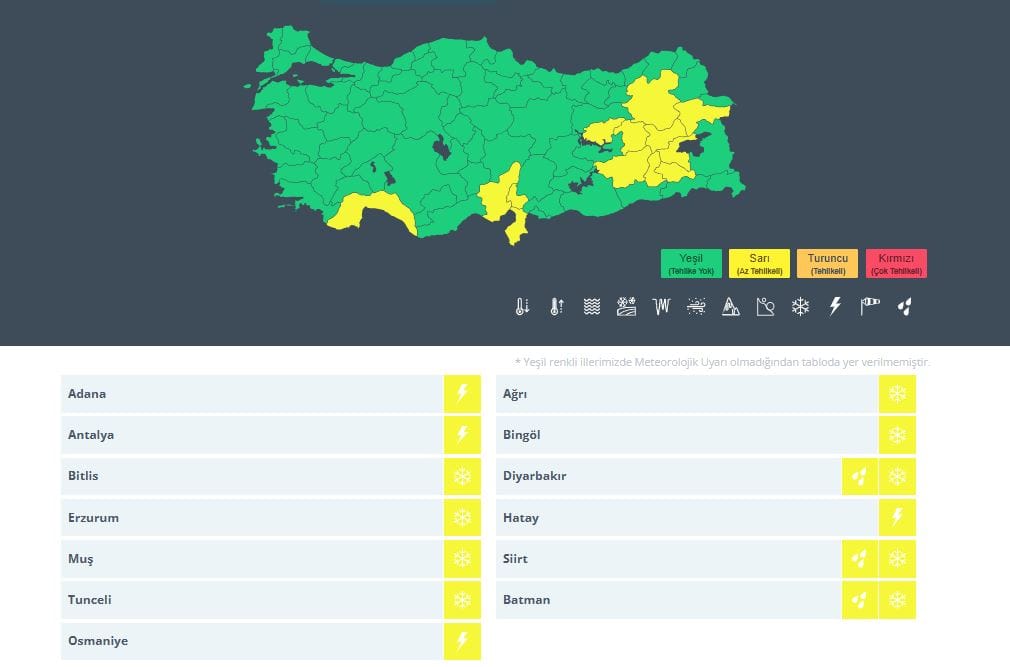
Task: Click the Kırmızı legend button
Action: pyautogui.click(x=896, y=262)
